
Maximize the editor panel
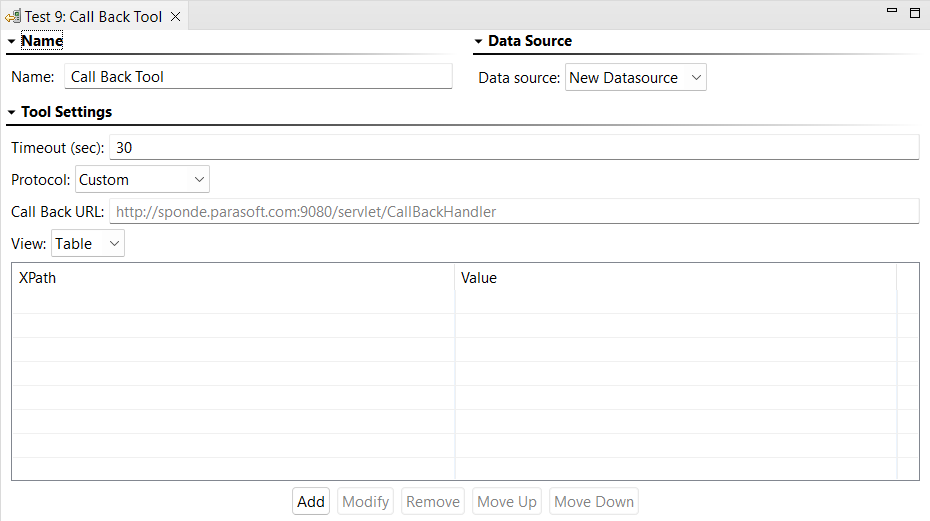tap(915, 13)
